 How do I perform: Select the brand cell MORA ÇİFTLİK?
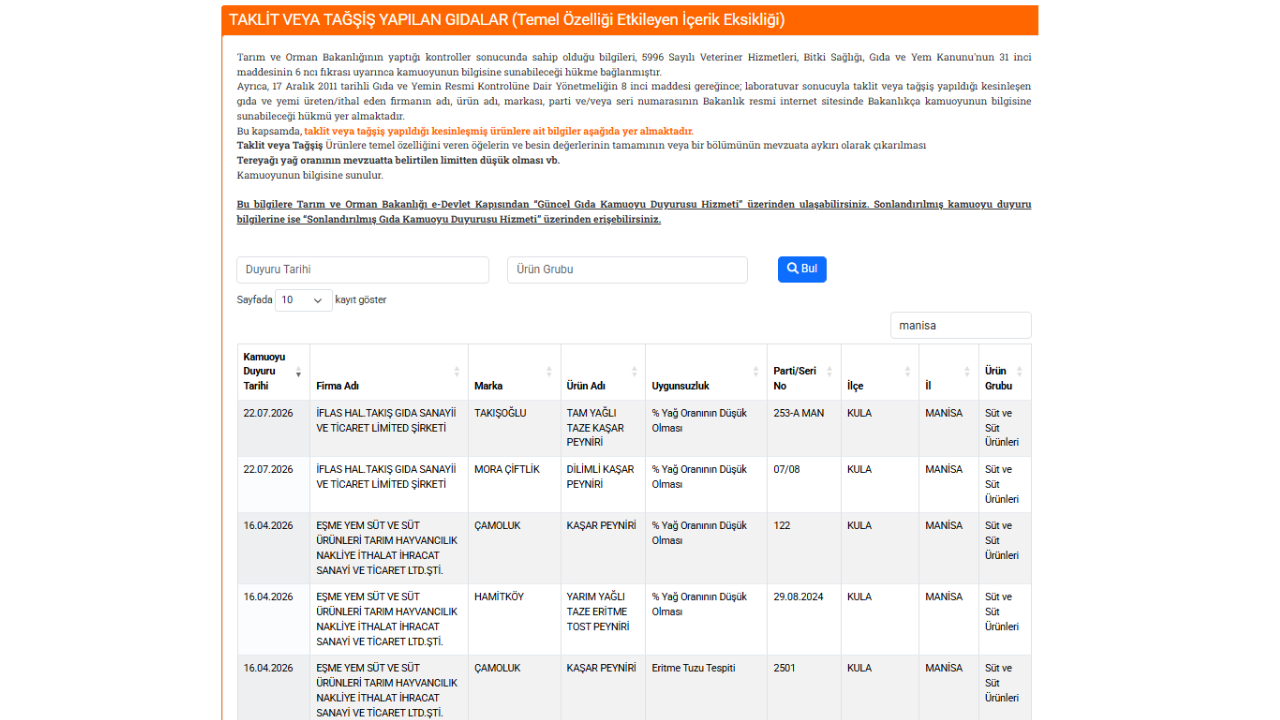coord(507,469)
